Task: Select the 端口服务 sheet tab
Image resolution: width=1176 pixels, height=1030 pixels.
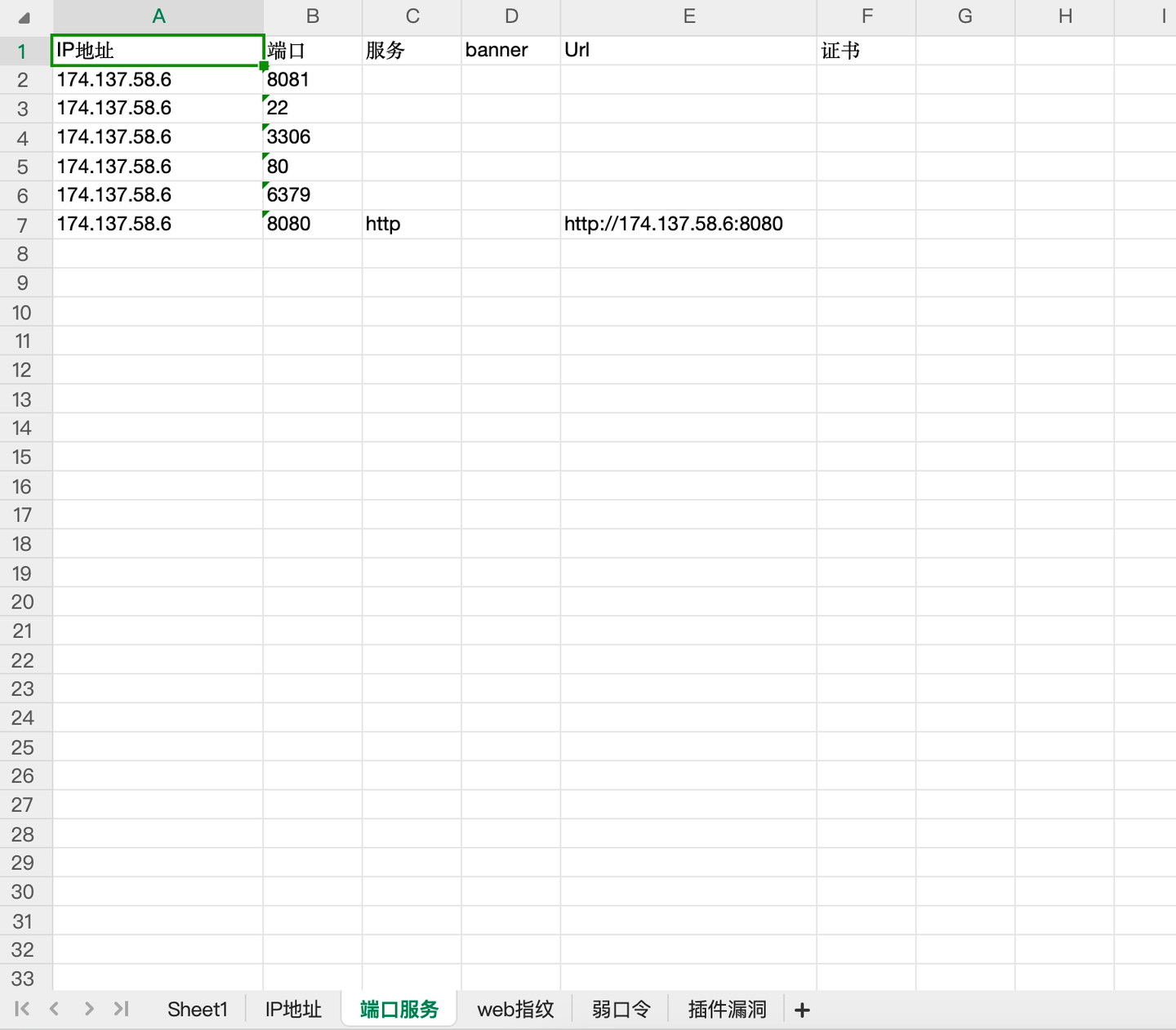Action: (399, 1010)
